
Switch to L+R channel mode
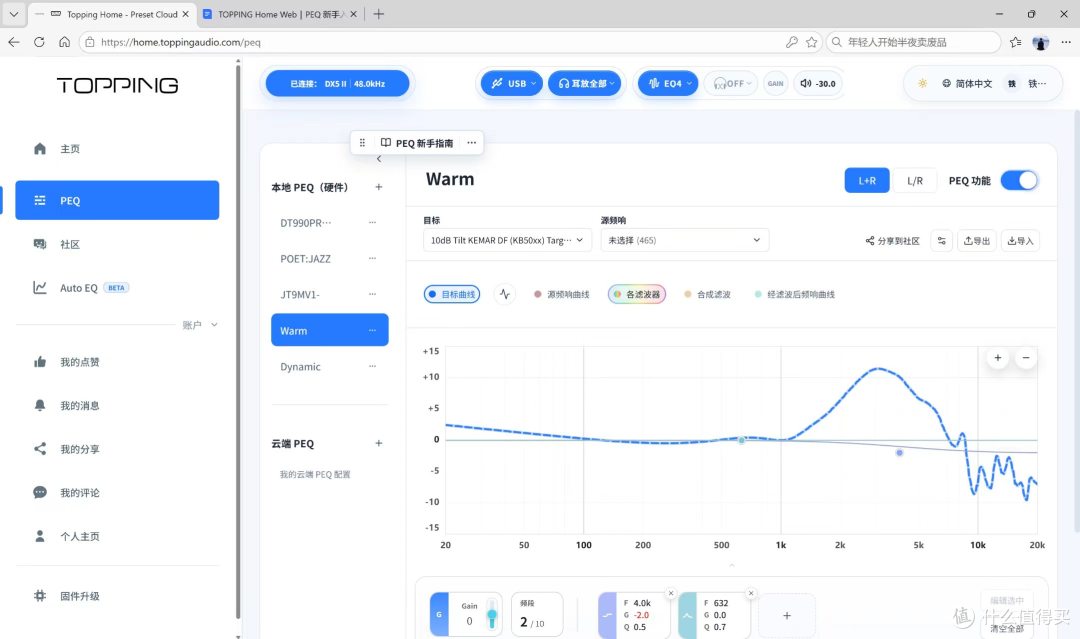[x=867, y=180]
